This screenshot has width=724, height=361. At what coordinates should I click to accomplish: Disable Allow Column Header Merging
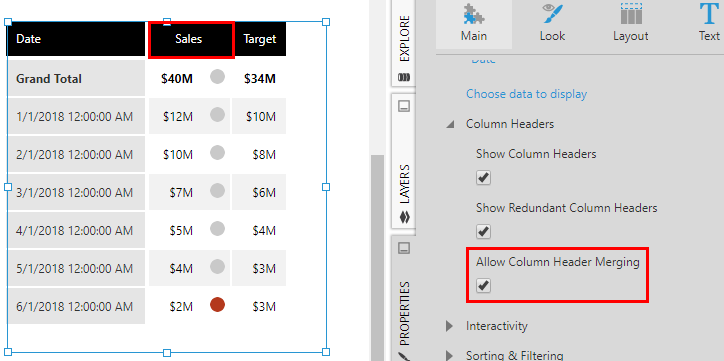[483, 286]
